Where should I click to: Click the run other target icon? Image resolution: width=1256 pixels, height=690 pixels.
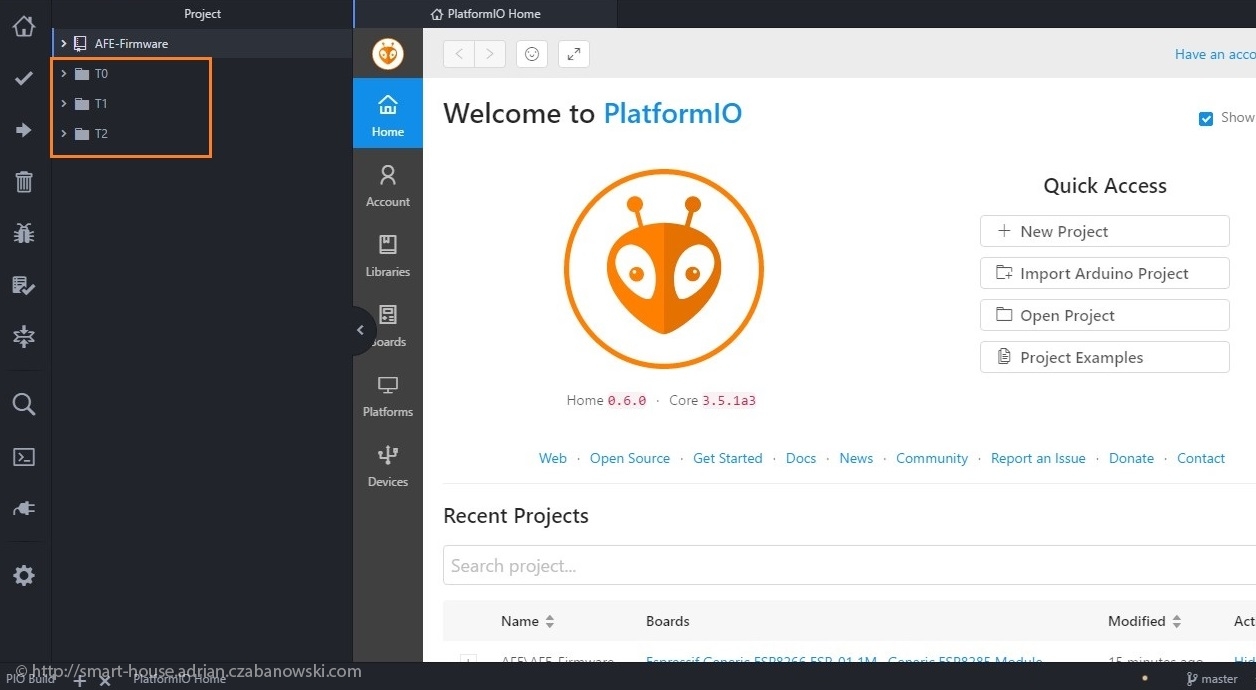coord(24,337)
